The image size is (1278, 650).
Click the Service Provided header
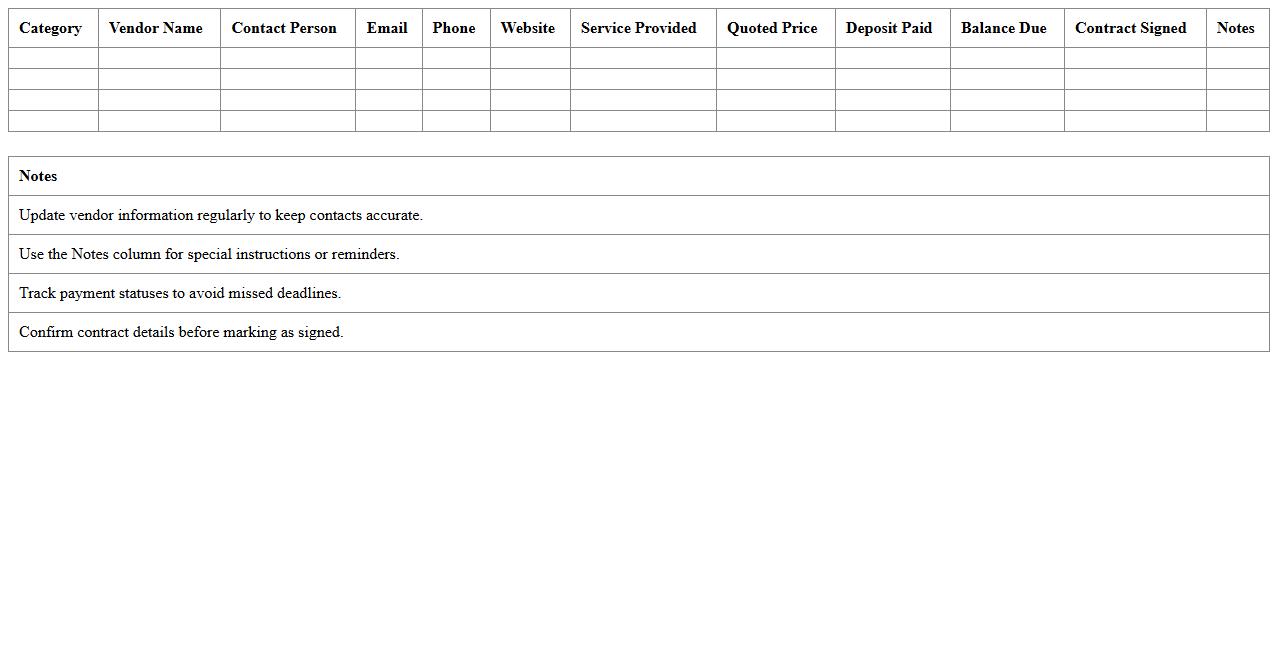639,28
